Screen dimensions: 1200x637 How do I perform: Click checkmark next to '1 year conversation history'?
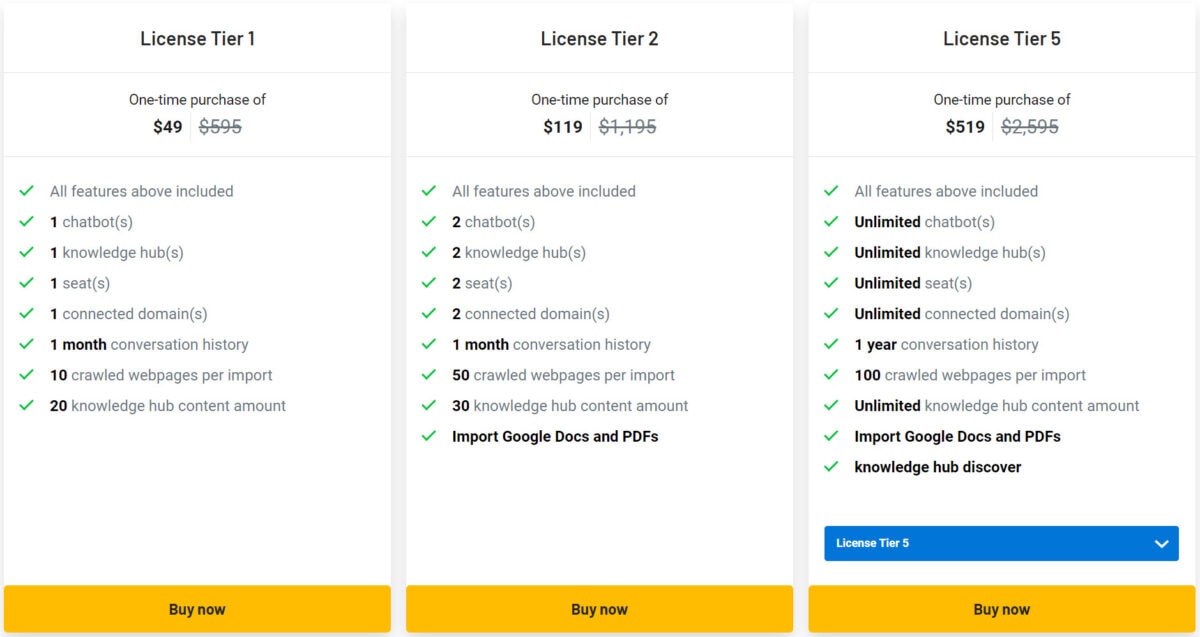(831, 344)
